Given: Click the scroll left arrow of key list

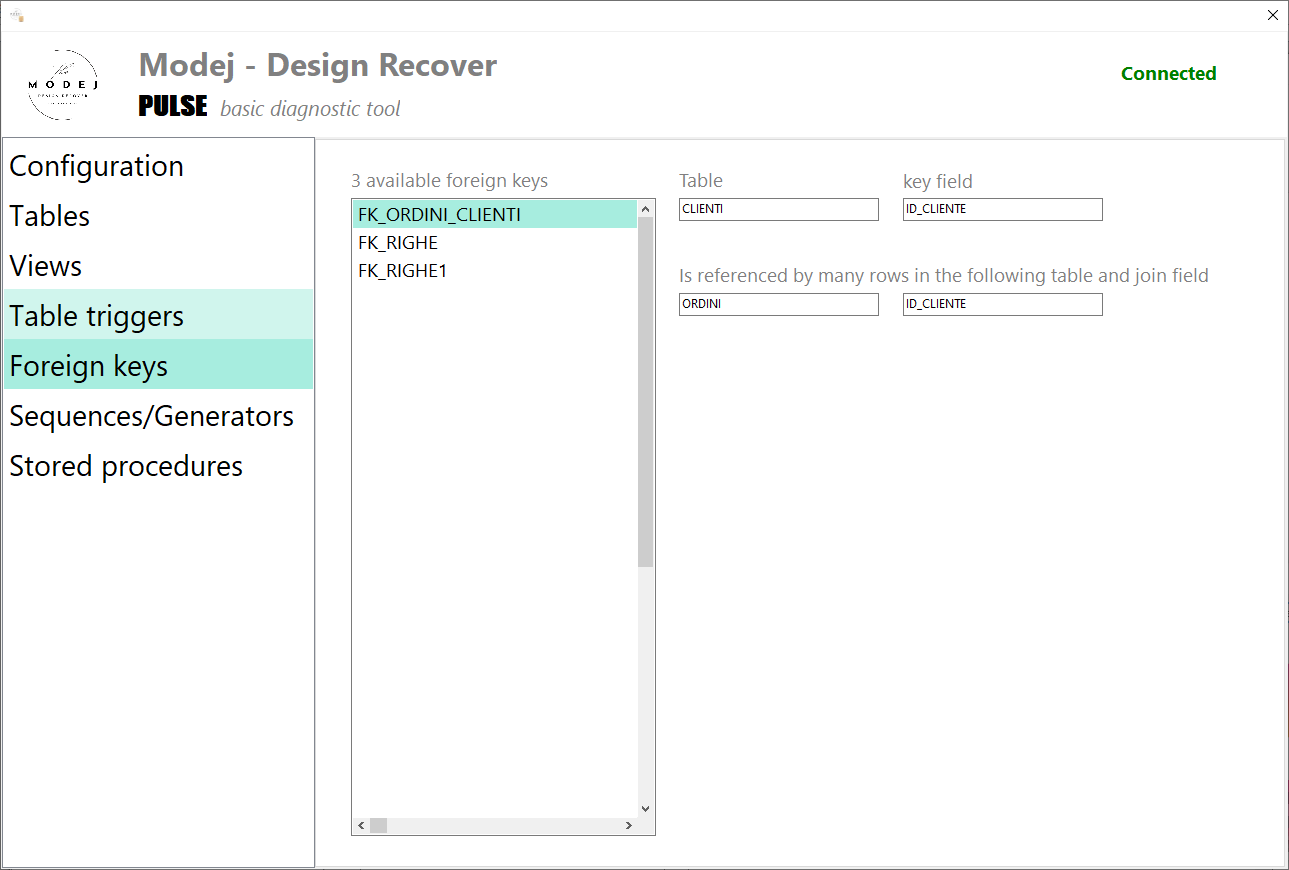Looking at the screenshot, I should (x=361, y=826).
